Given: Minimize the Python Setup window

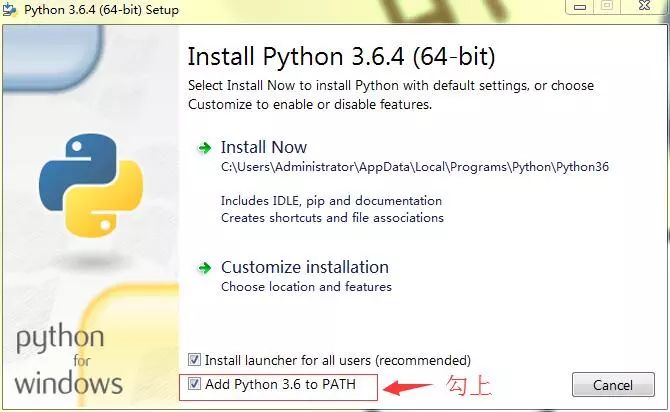Looking at the screenshot, I should pos(579,6).
